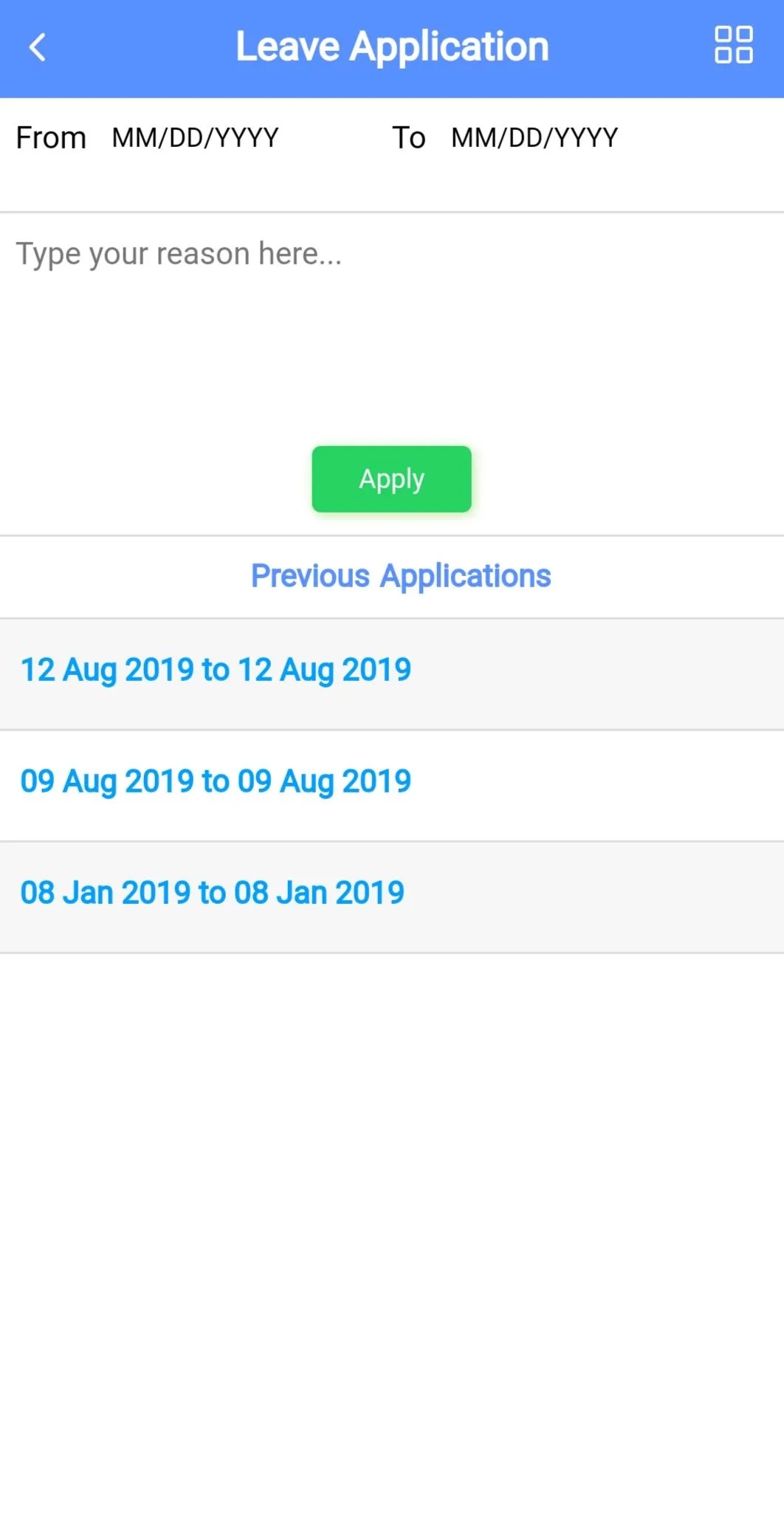Return to previous screen via back chevron
This screenshot has width=784, height=1534.
coord(38,47)
